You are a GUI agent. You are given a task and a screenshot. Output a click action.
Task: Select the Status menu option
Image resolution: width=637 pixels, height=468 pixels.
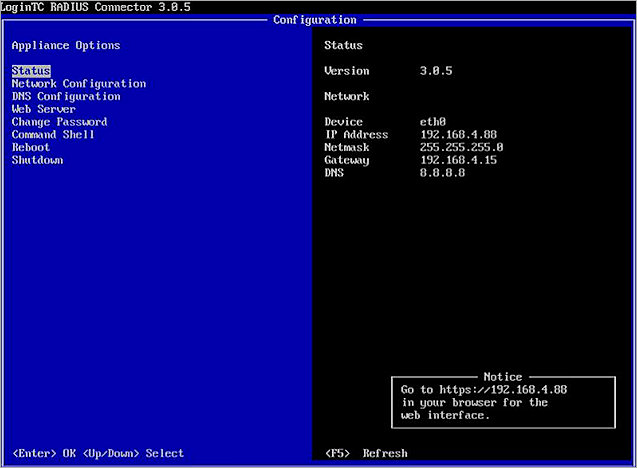[31, 71]
